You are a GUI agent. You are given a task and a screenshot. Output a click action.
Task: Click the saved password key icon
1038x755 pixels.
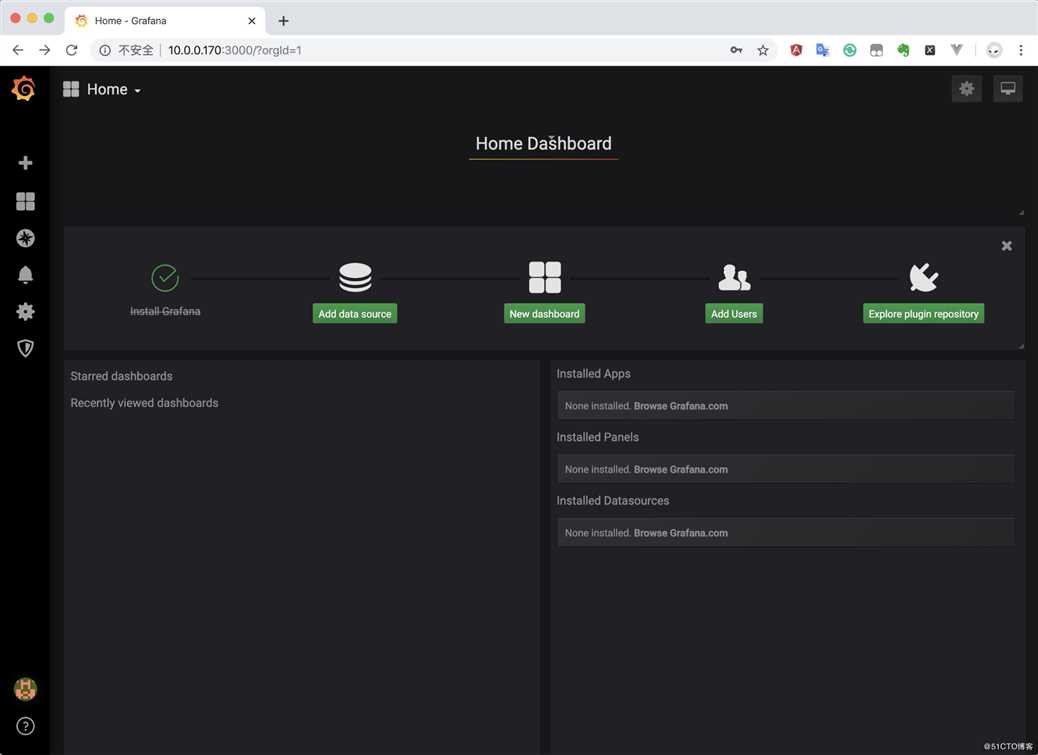click(x=736, y=50)
